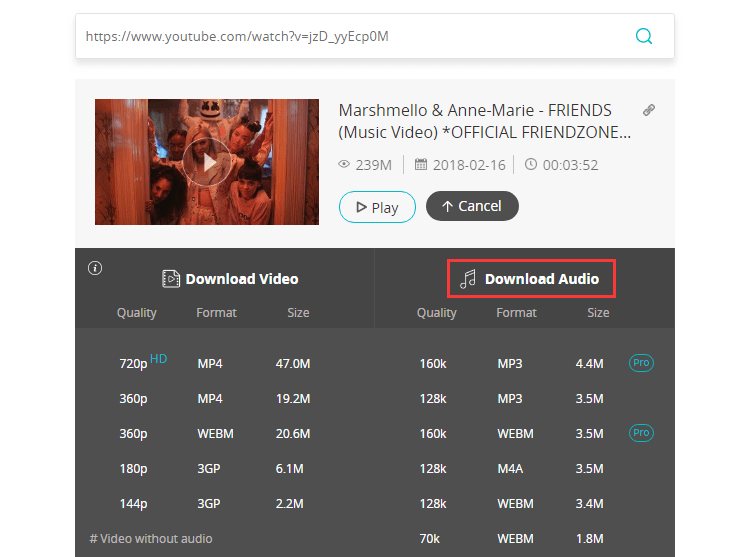The height and width of the screenshot is (557, 750).
Task: Click the MP4 format in 720p row
Action: (x=210, y=364)
